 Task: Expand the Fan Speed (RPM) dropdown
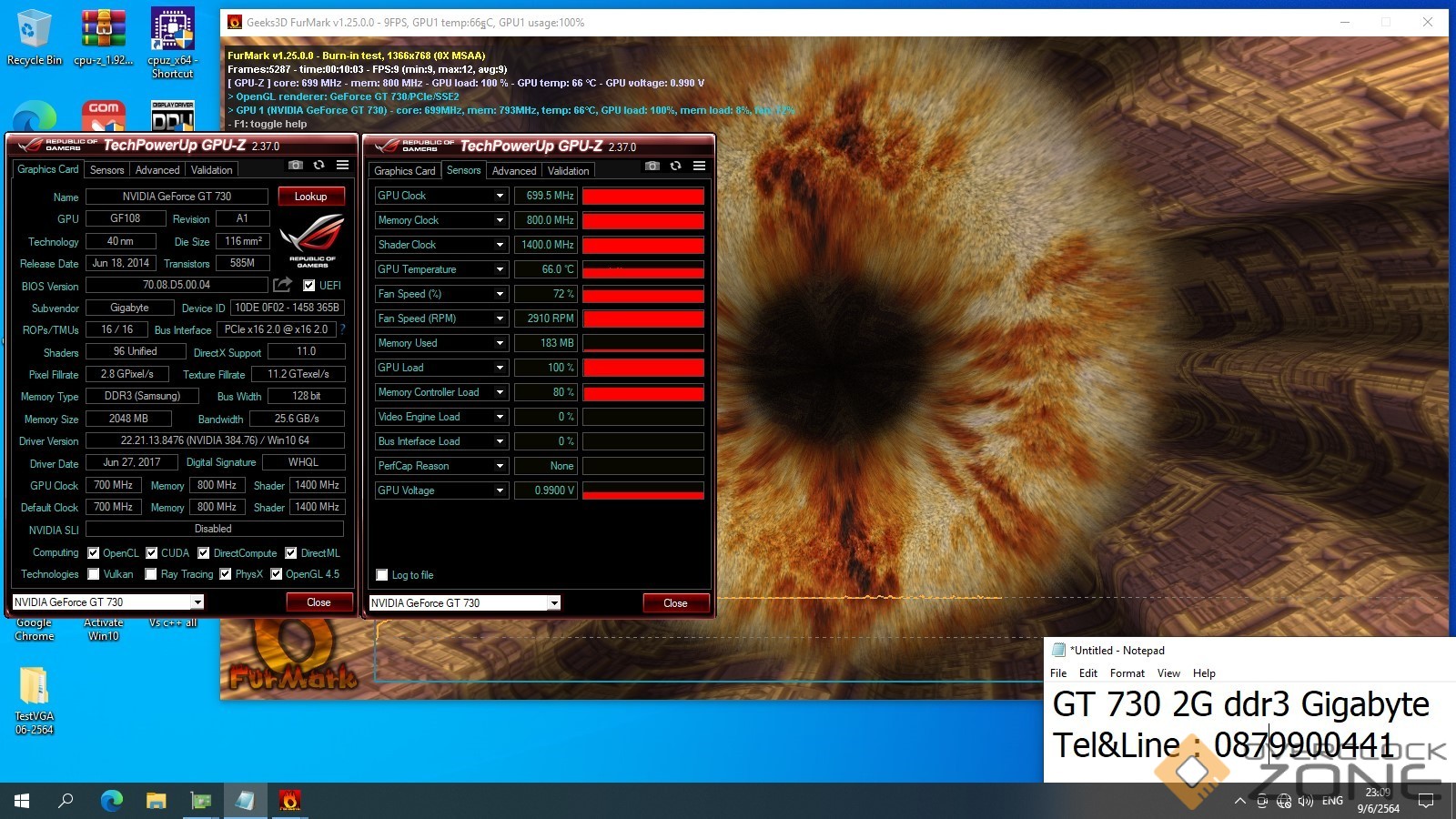click(500, 318)
